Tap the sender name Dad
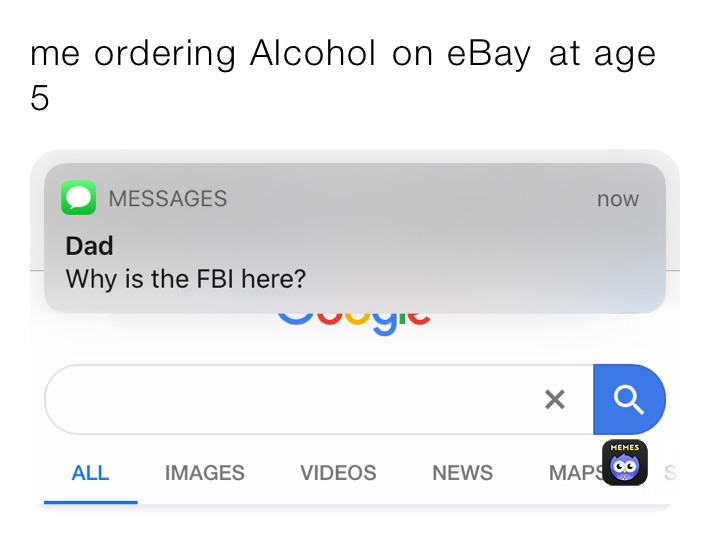 [x=89, y=246]
